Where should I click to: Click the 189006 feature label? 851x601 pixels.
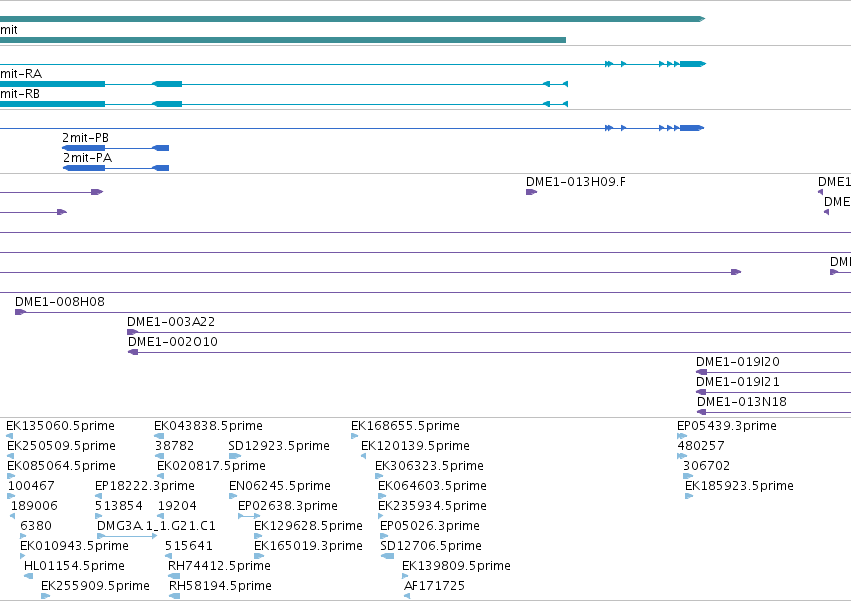[x=34, y=506]
